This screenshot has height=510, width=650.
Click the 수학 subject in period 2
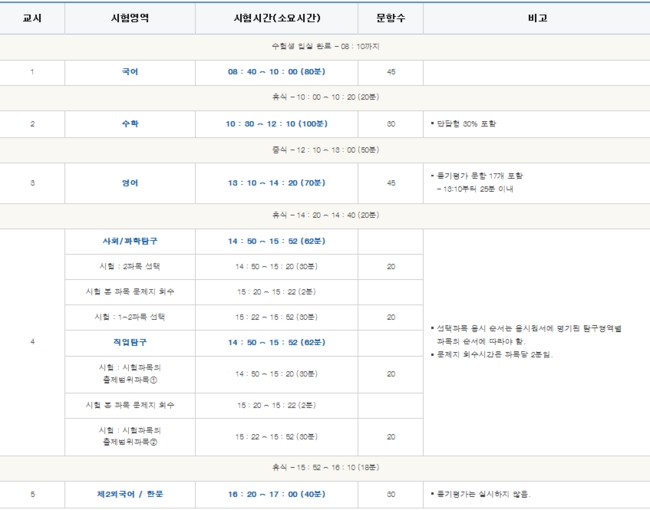pos(130,124)
